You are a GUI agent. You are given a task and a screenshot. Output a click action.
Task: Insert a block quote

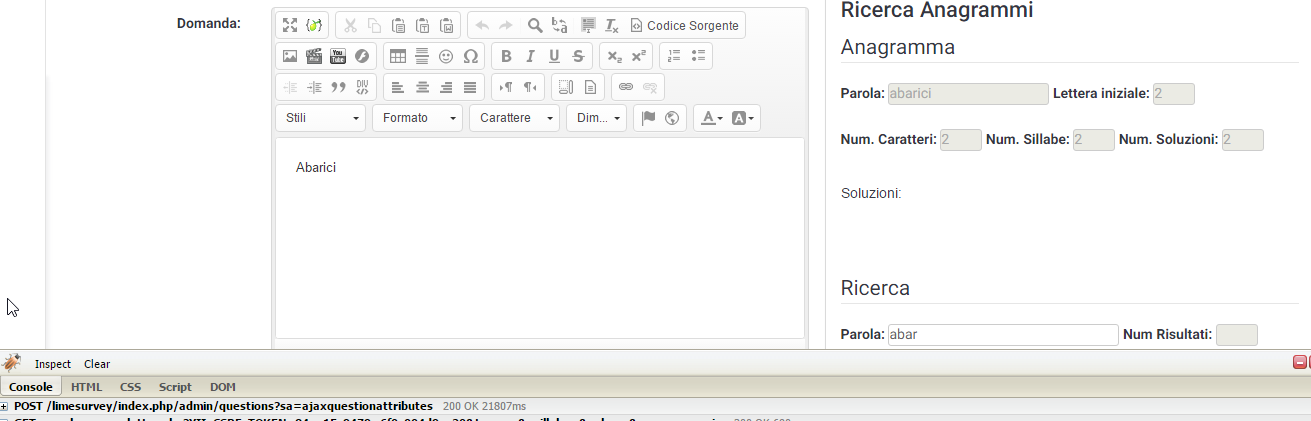338,87
